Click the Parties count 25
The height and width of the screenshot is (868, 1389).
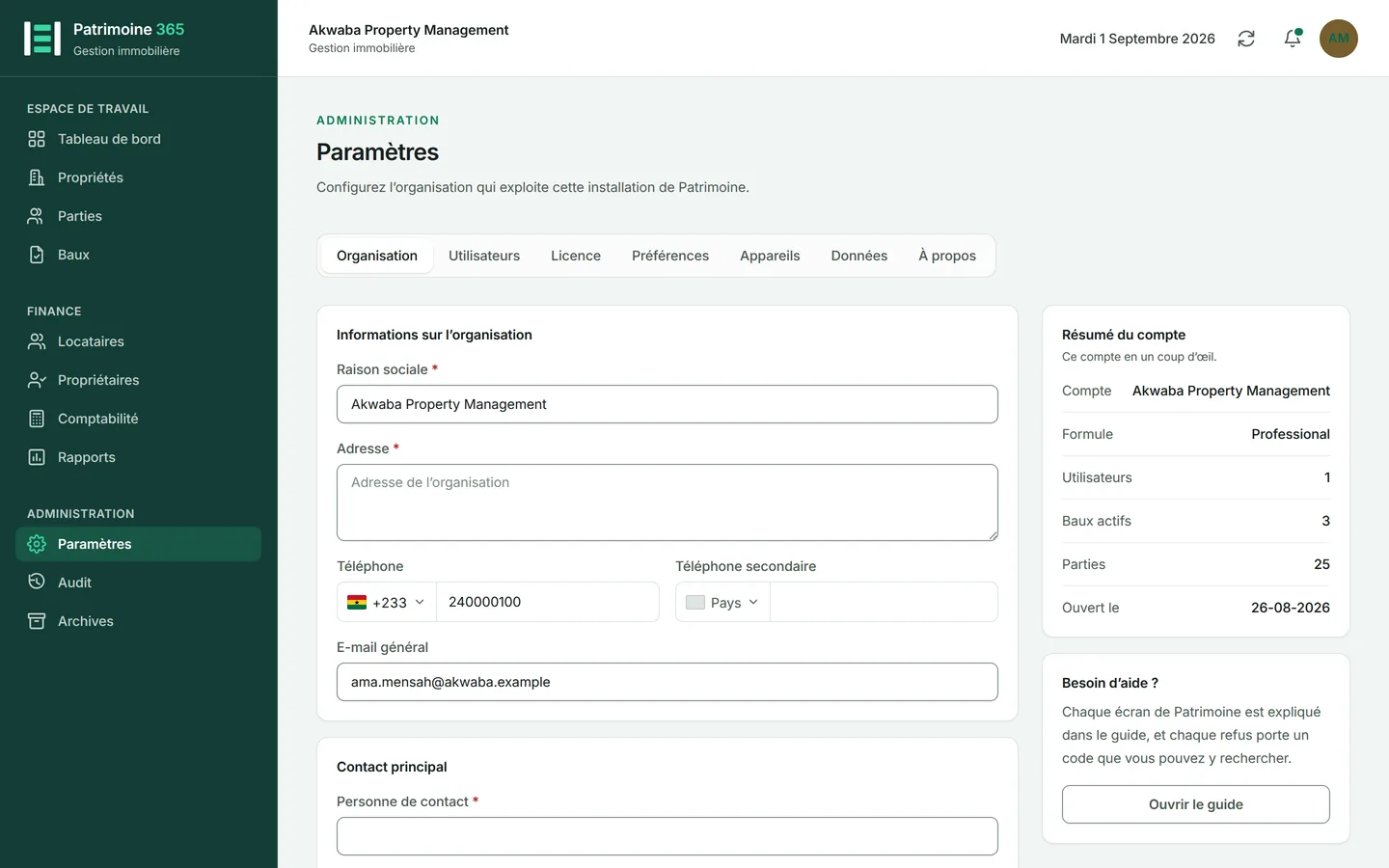tap(1321, 564)
